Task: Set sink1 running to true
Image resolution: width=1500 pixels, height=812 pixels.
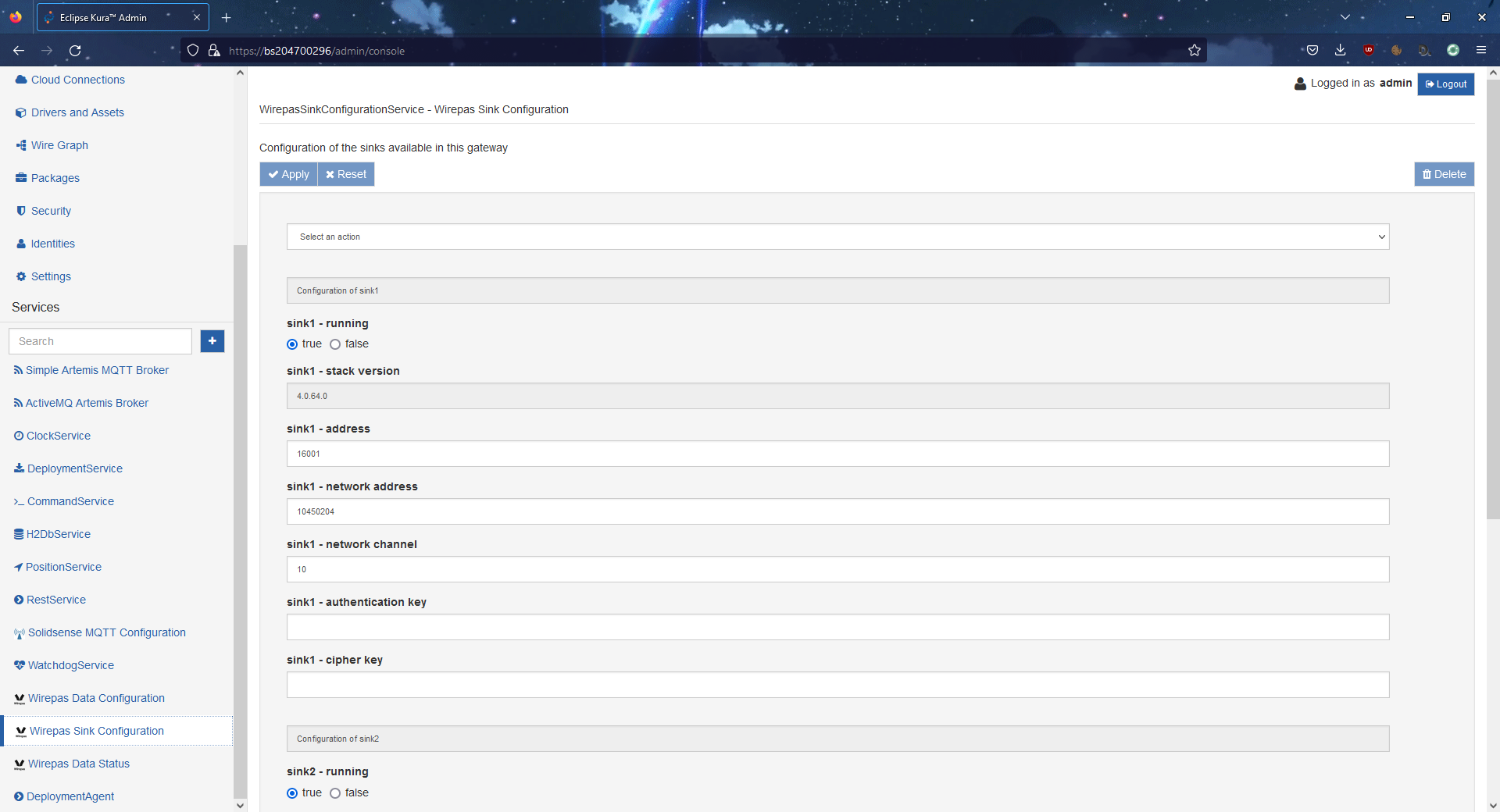Action: point(292,344)
